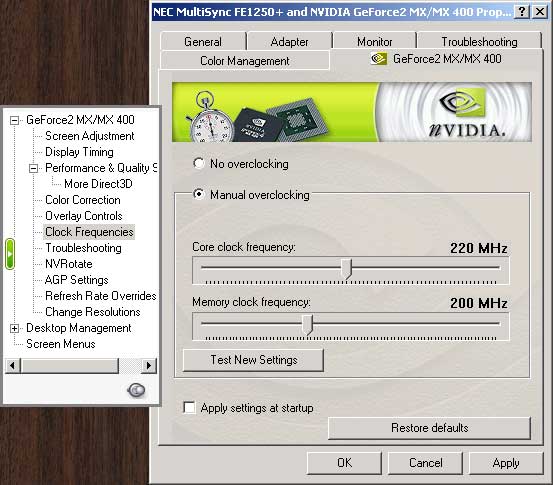
Task: Select Performance & Quality Settings tree item
Action: click(x=101, y=168)
